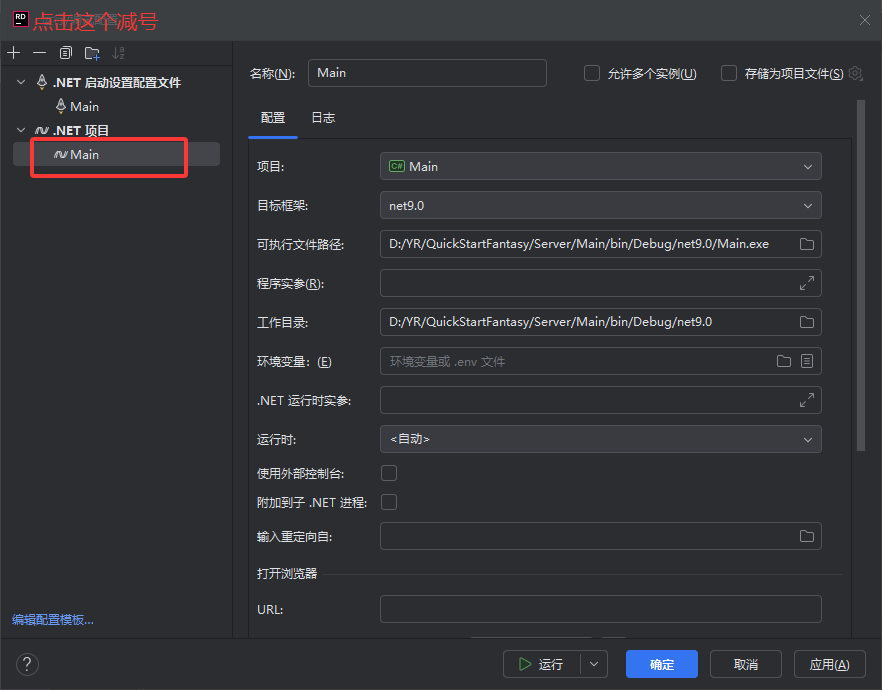Image resolution: width=882 pixels, height=690 pixels.
Task: Toggle the store as project file checkbox
Action: point(729,73)
